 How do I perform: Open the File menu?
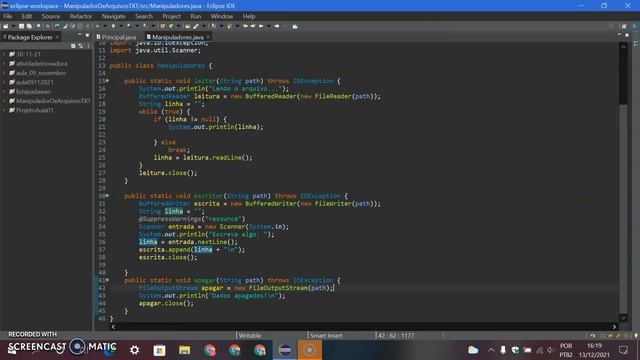point(8,16)
